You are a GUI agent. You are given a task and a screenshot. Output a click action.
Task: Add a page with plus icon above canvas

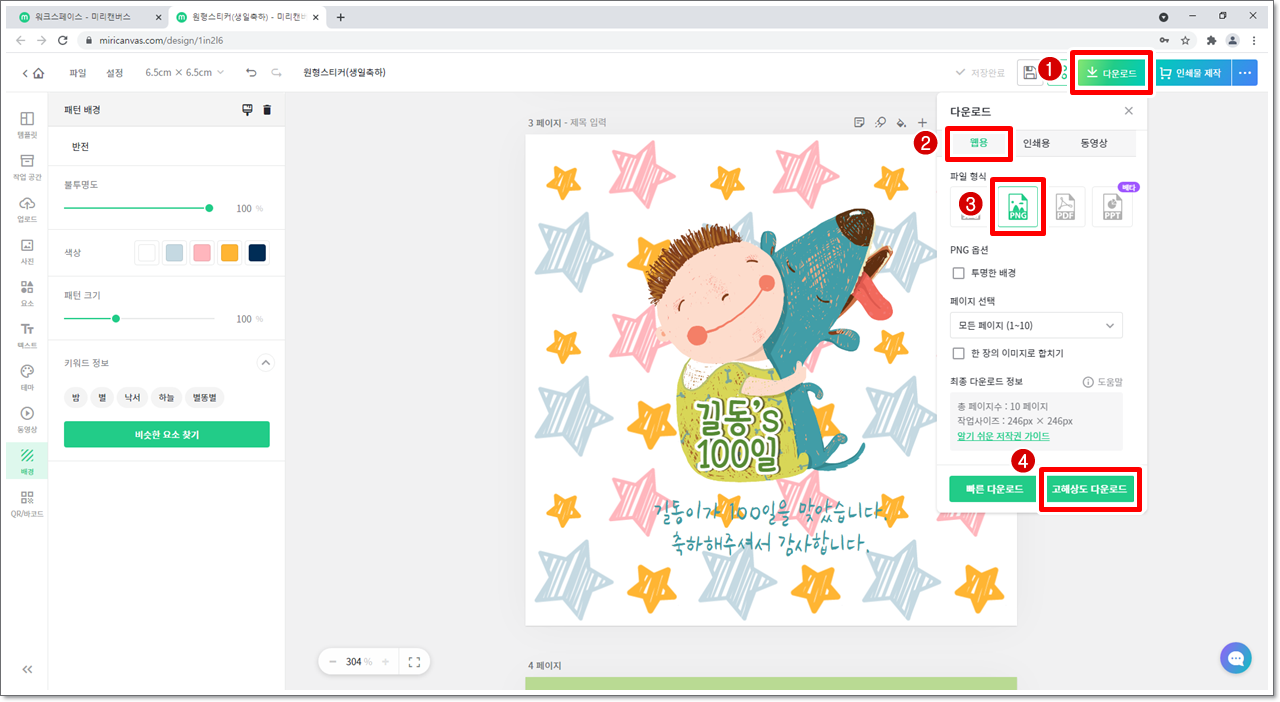pyautogui.click(x=922, y=122)
